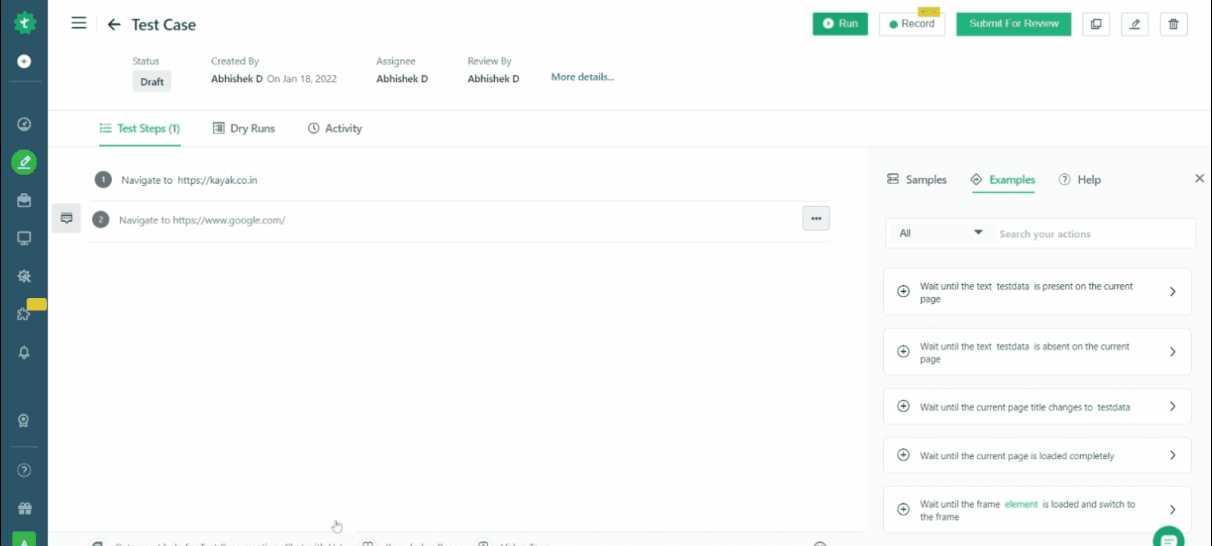Add the 'testdata is present' wait action via plus
This screenshot has height=546, width=1212.
click(x=903, y=292)
